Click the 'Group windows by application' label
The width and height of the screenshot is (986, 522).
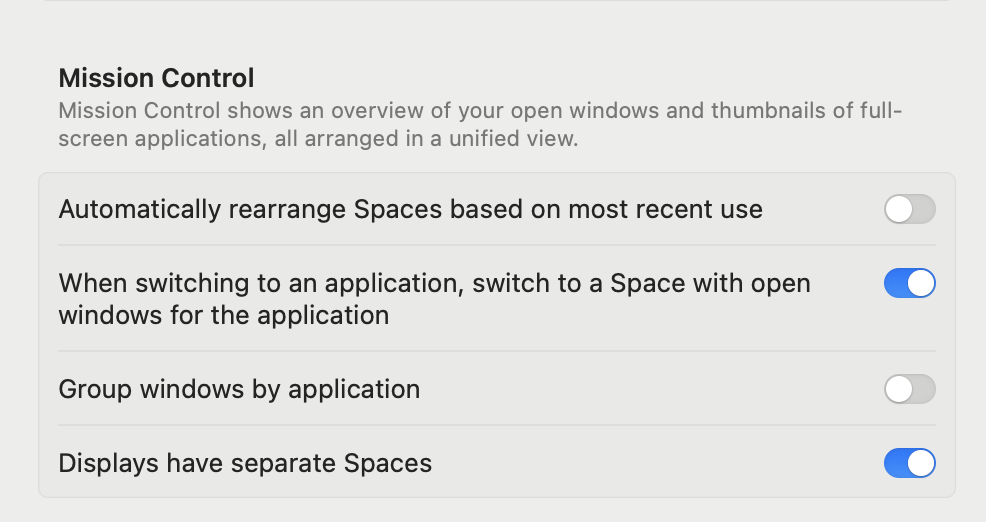[x=239, y=389]
